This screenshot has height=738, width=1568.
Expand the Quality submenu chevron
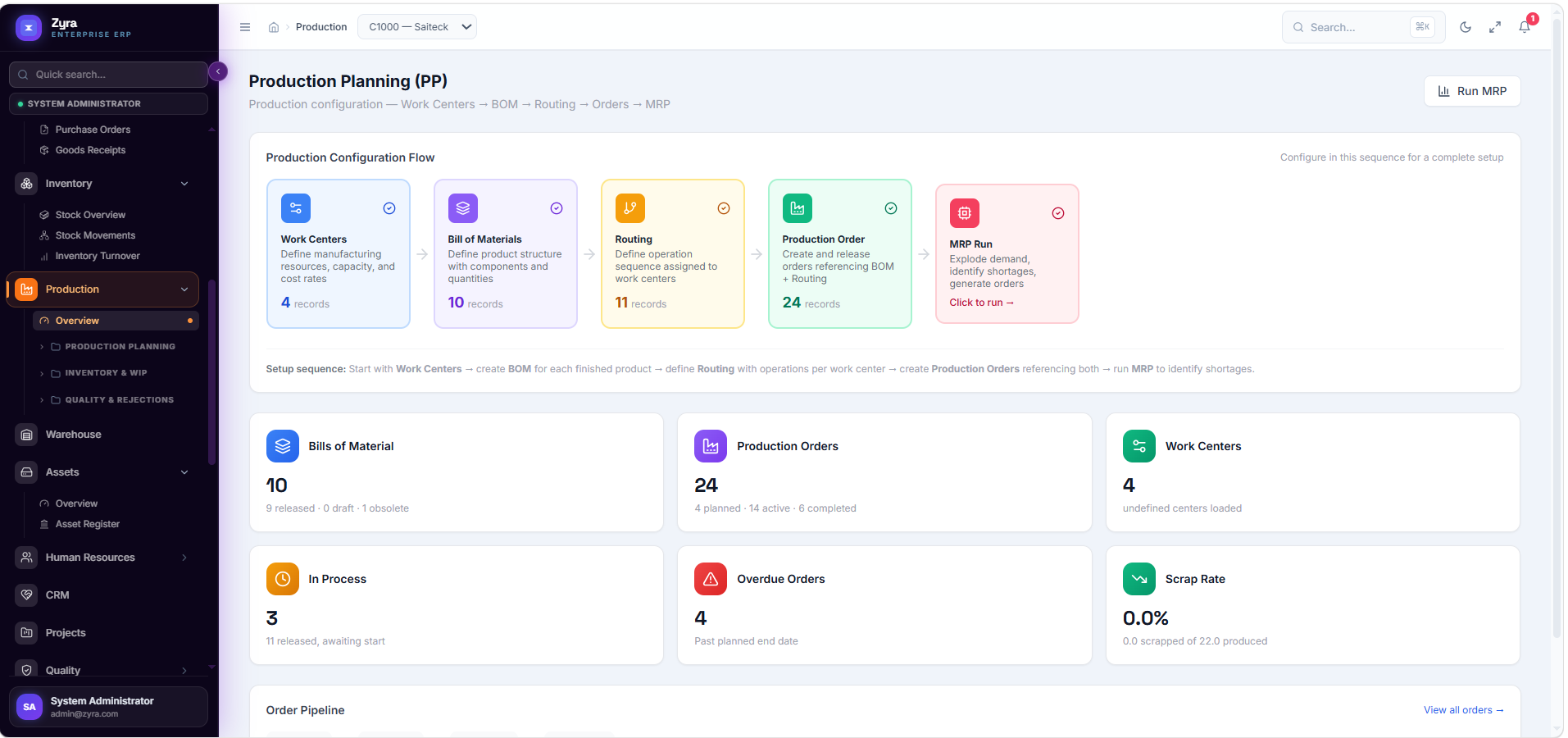point(184,671)
